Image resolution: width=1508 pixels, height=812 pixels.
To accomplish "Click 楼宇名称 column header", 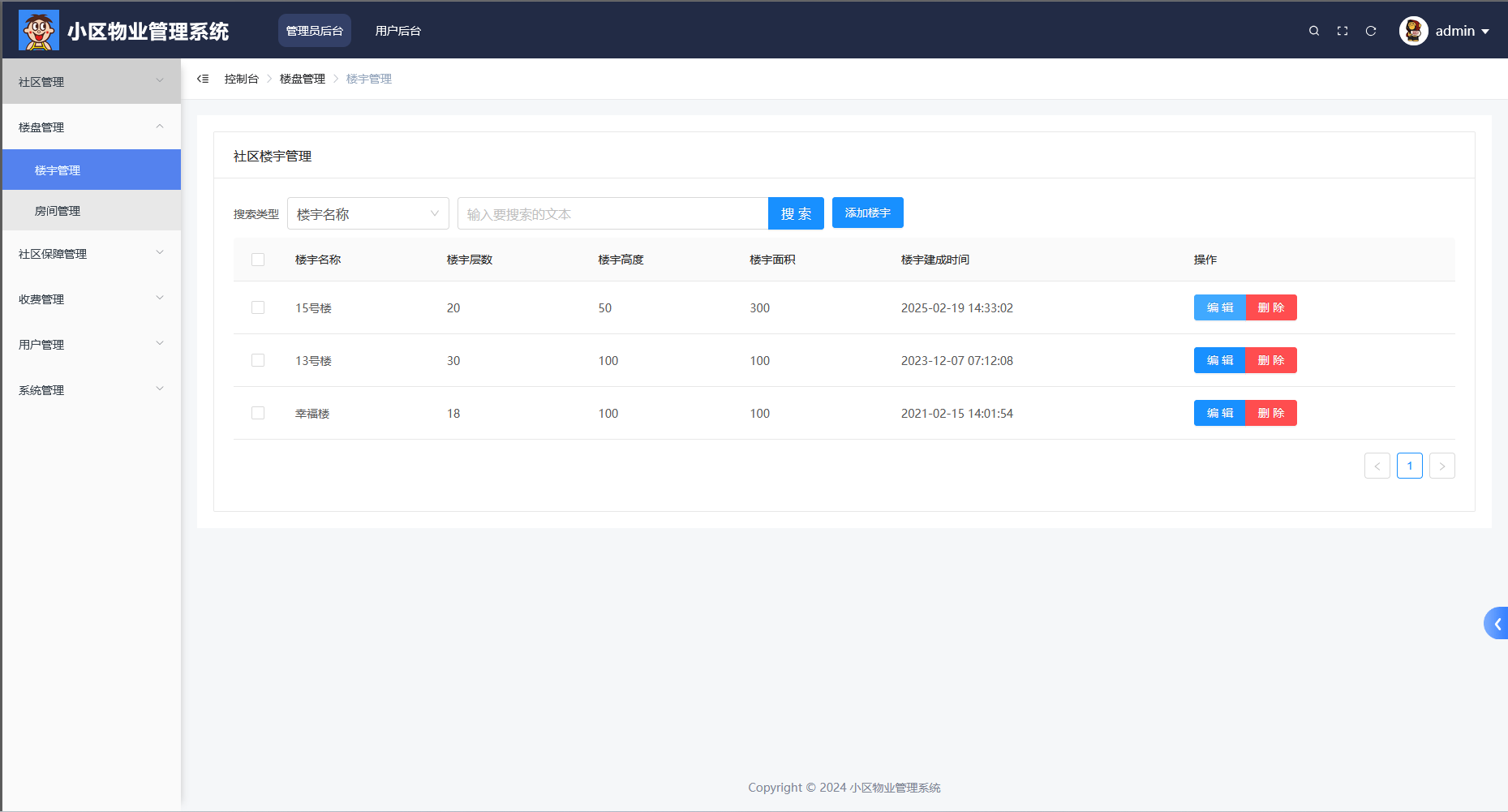I will (x=318, y=260).
